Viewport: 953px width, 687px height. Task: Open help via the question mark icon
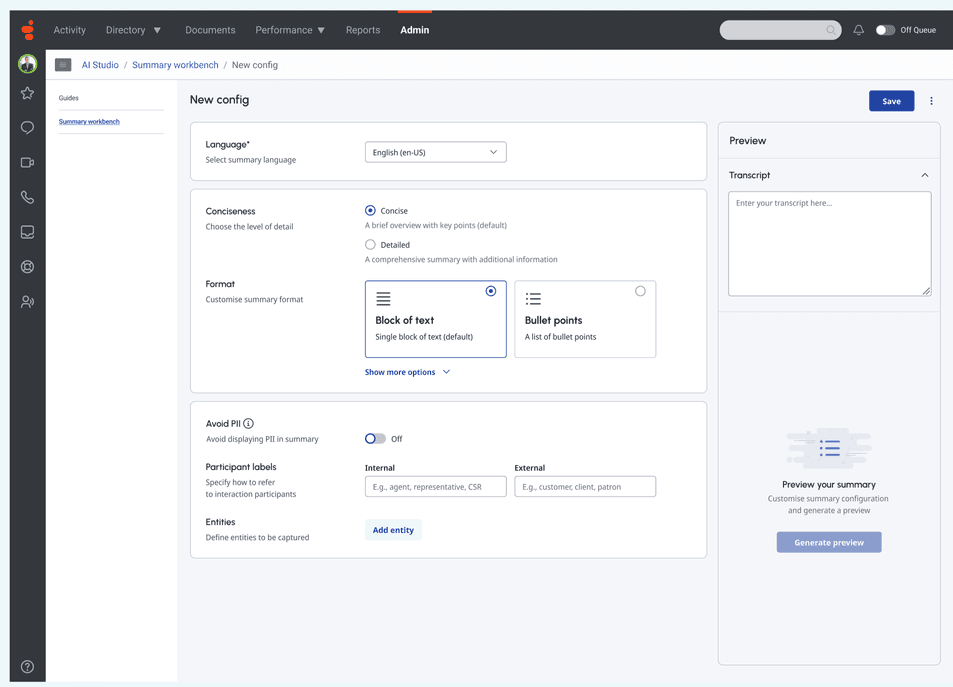pyautogui.click(x=27, y=666)
